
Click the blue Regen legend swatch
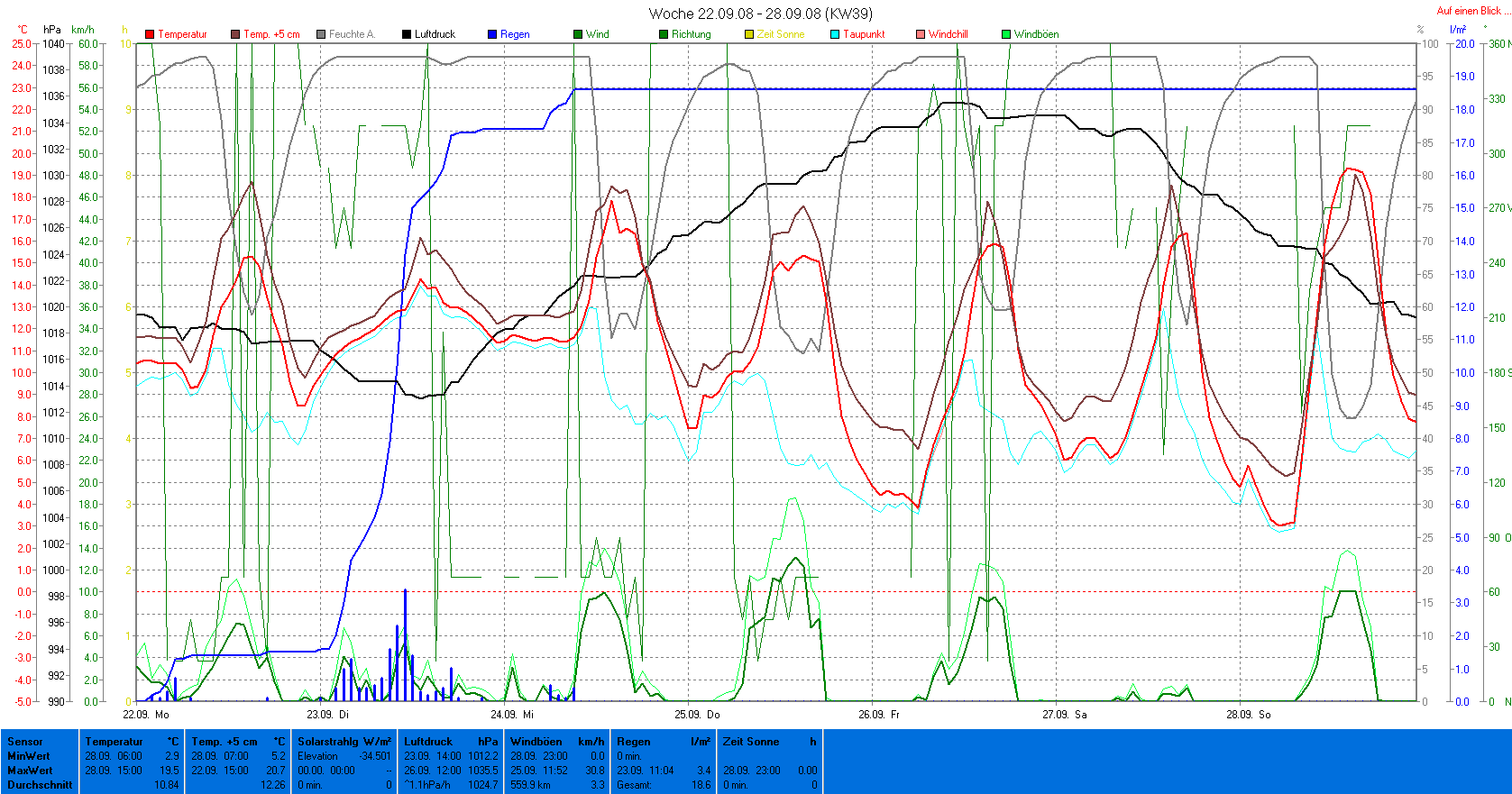492,34
